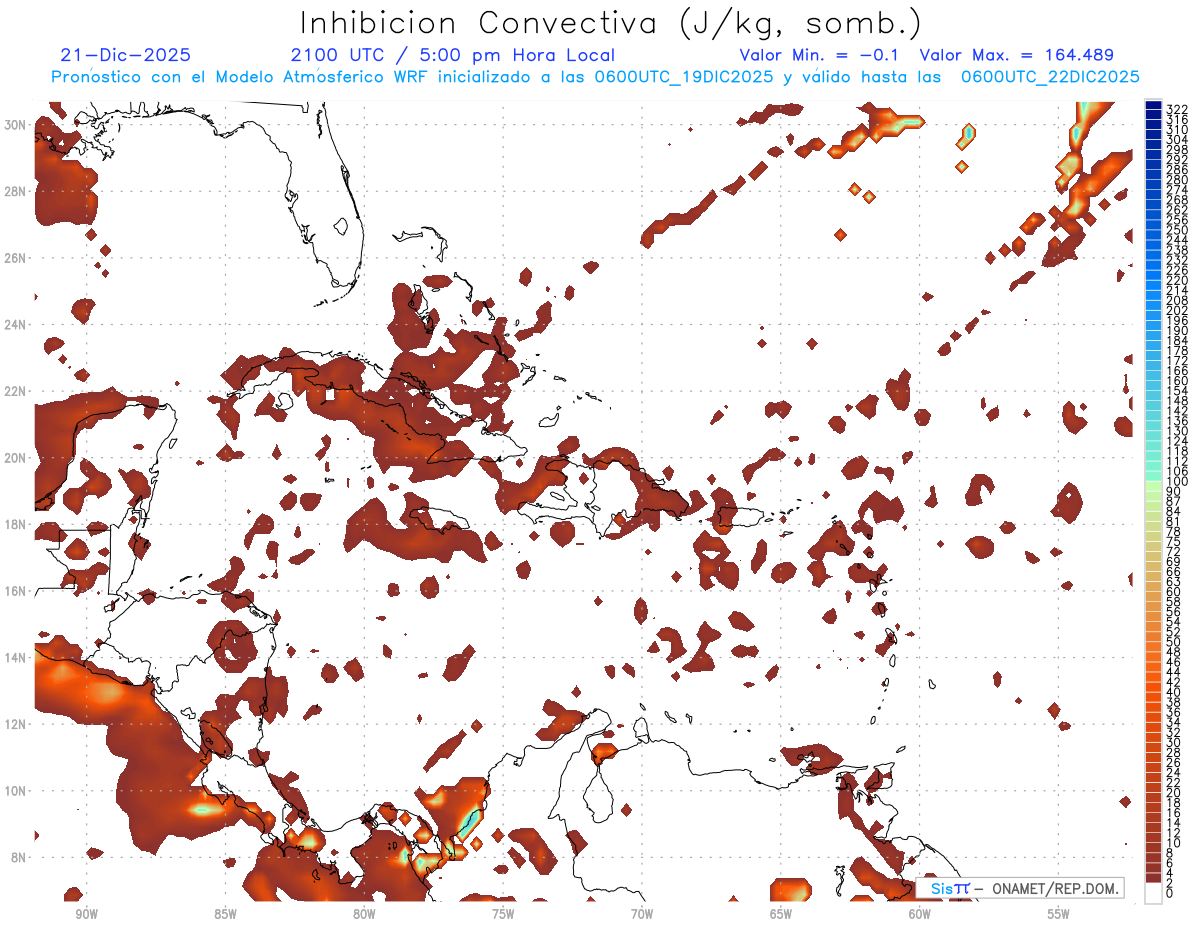Click the 12N latitude label
The image size is (1200, 927).
[x=14, y=724]
